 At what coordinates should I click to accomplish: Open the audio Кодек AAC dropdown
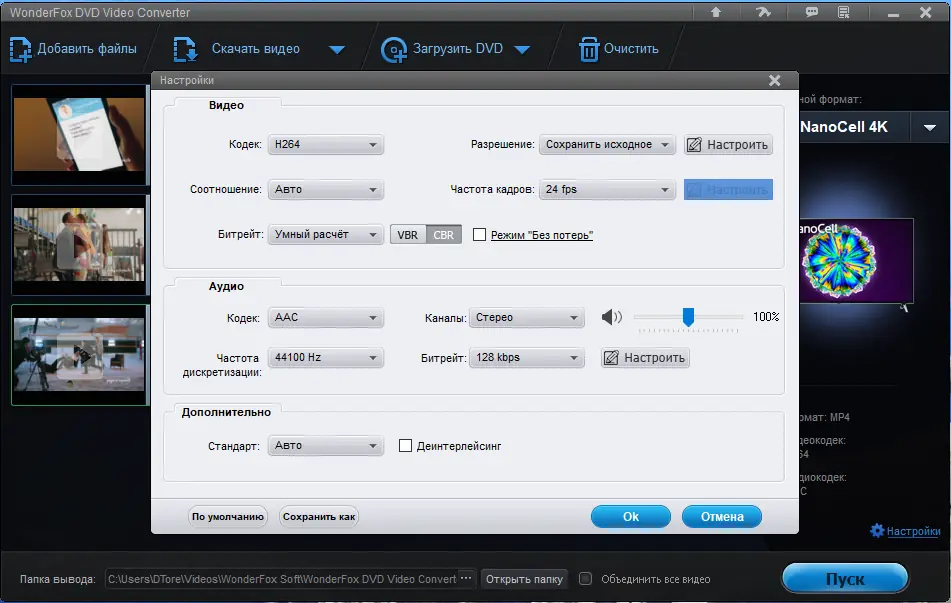tap(326, 317)
